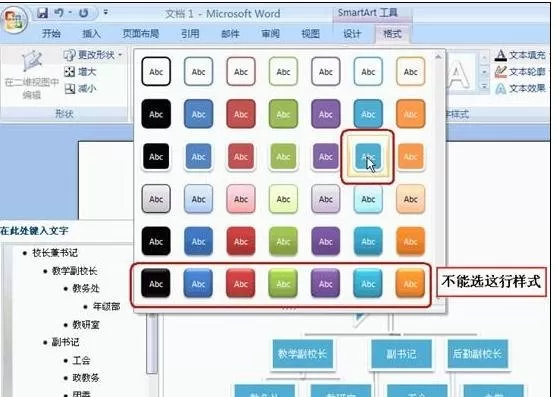
Task: Select 政教务 in text pane
Action: point(86,378)
